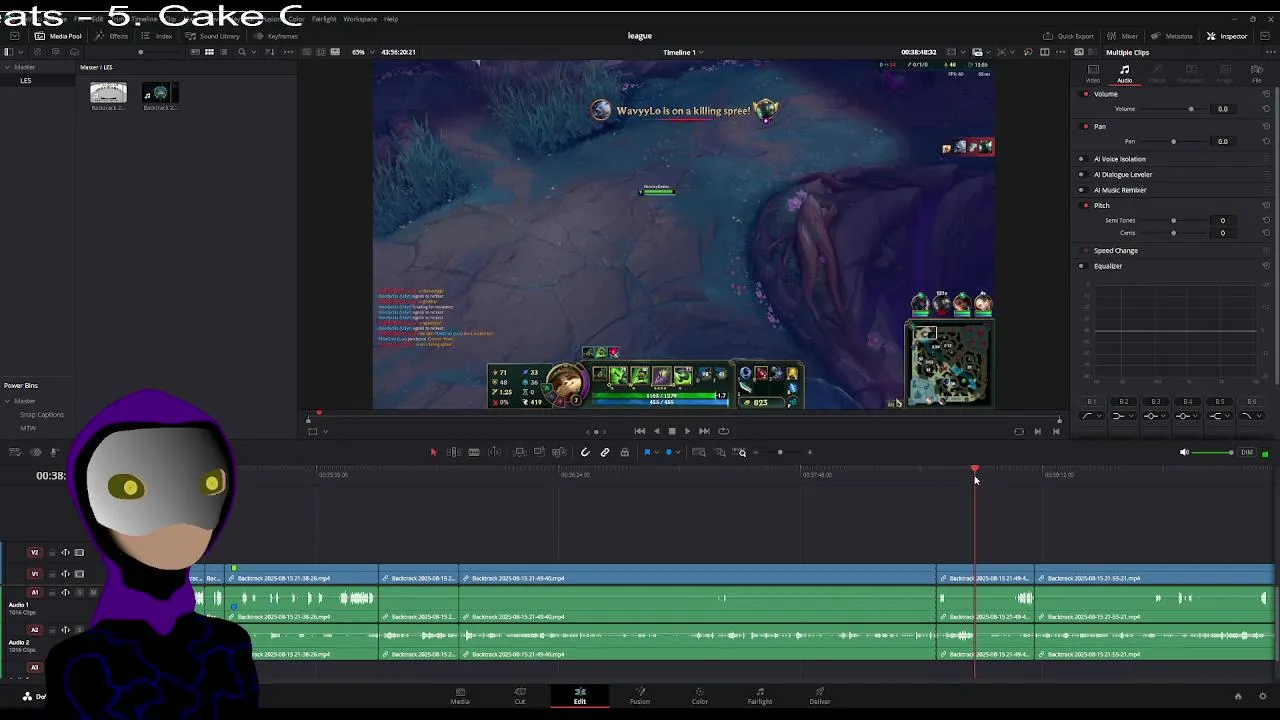Open the Metadata panel
This screenshot has height=720, width=1280.
[x=1172, y=36]
